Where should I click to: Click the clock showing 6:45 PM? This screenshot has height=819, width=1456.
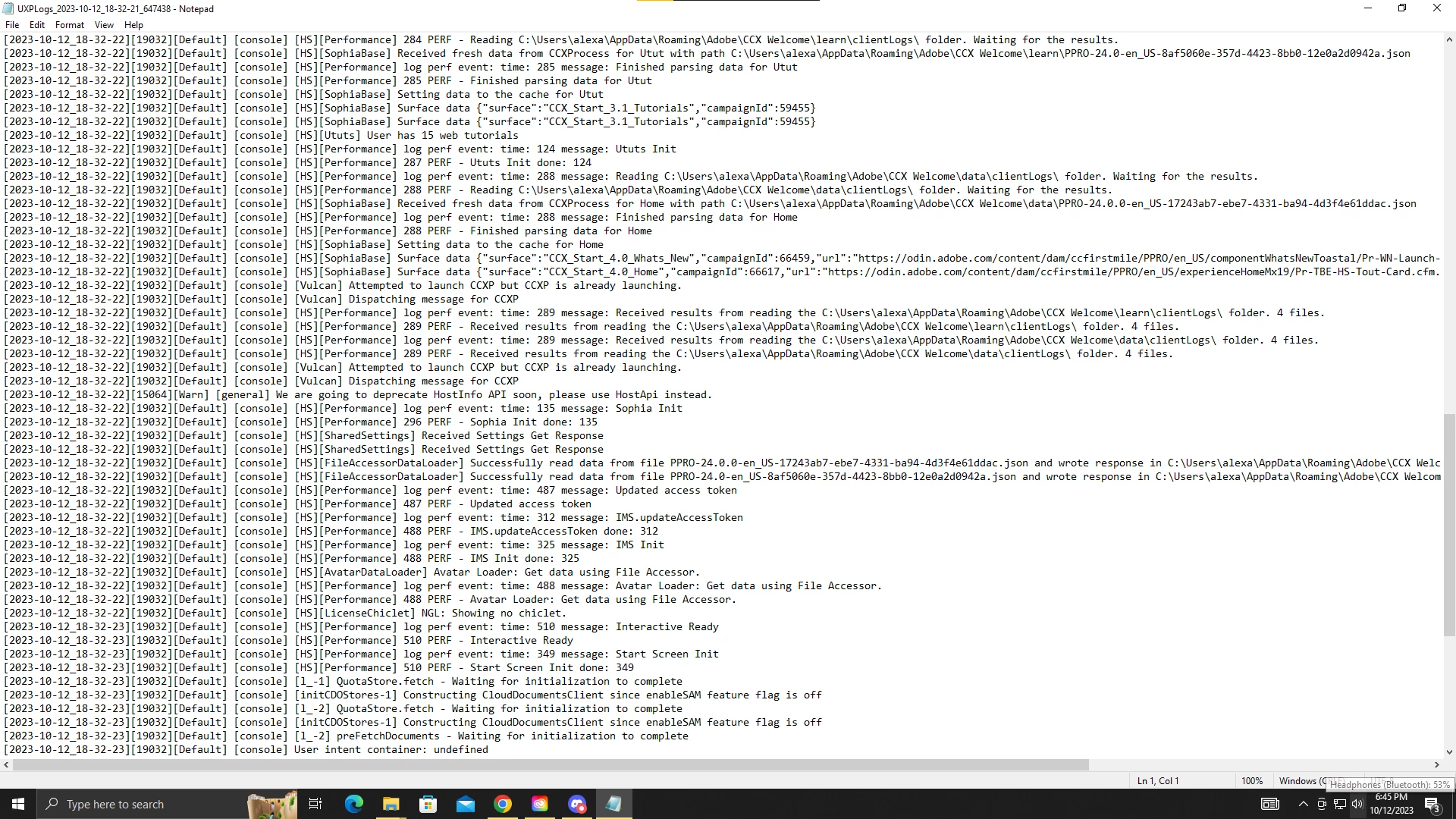(1391, 804)
